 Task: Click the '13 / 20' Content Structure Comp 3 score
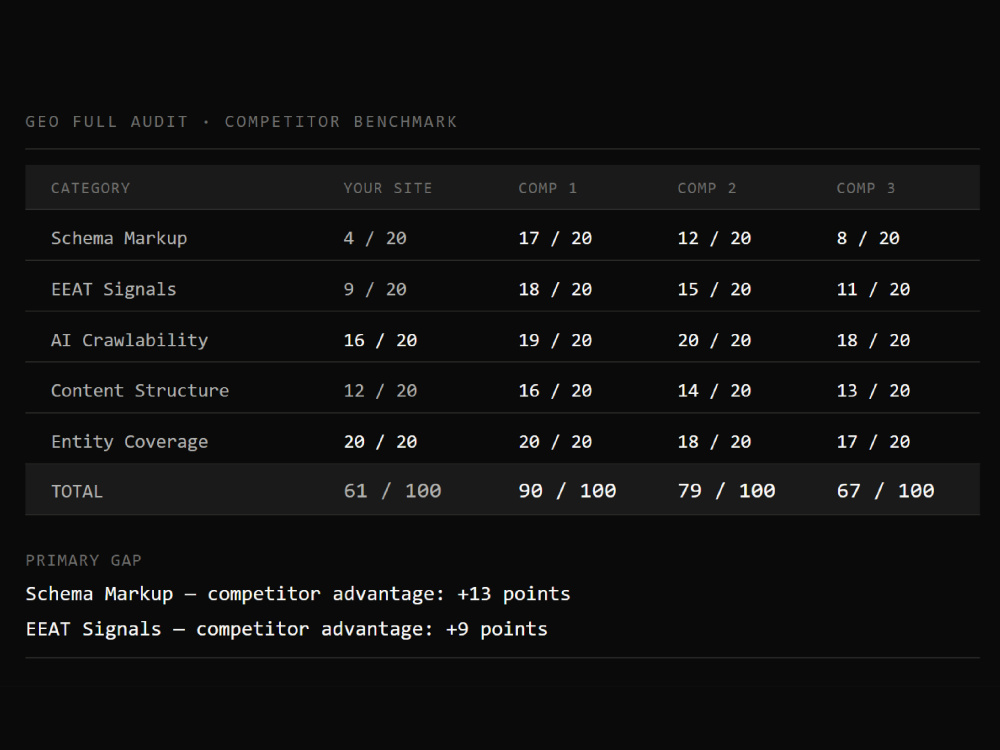coord(873,391)
